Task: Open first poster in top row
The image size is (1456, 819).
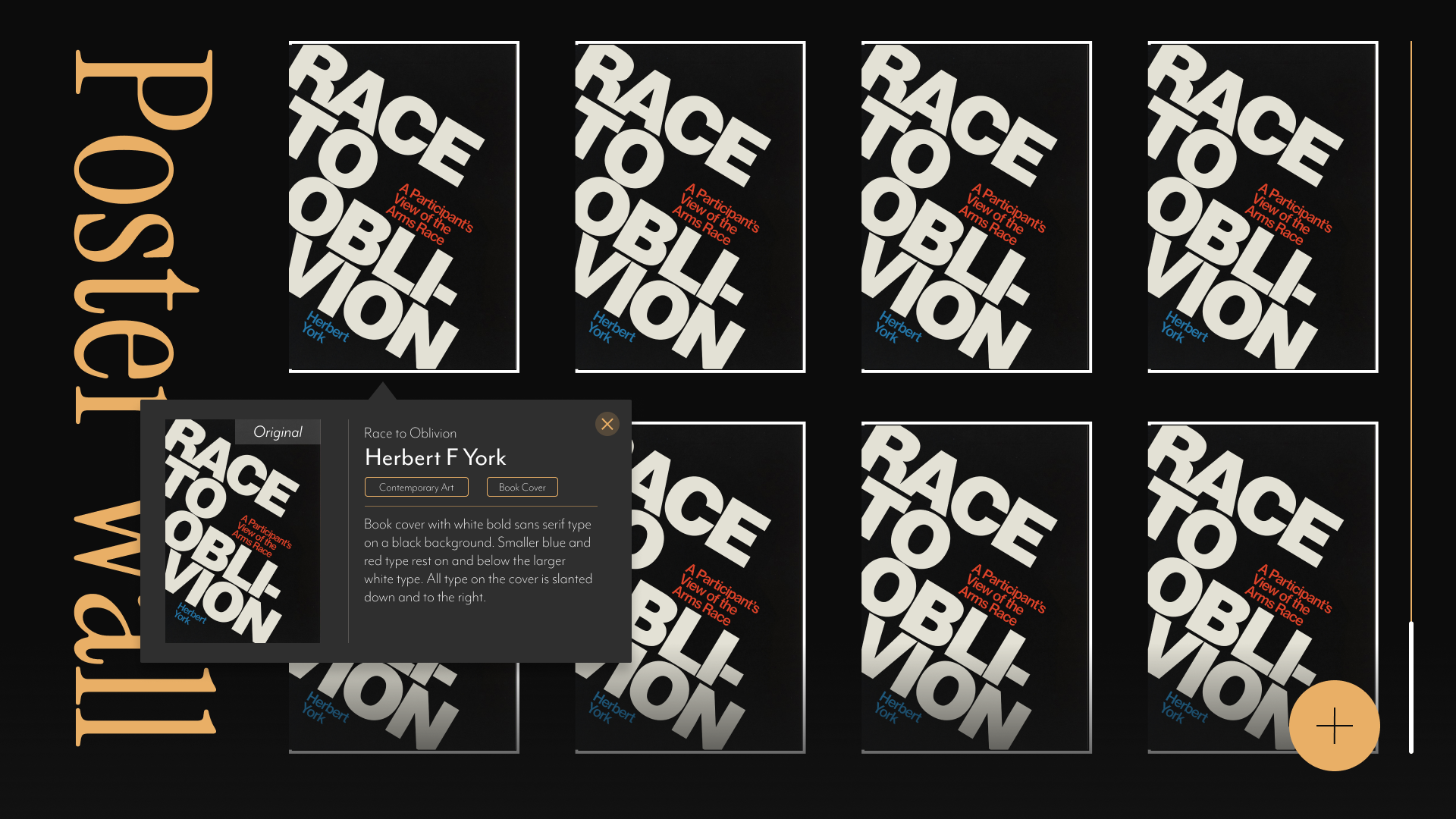Action: click(403, 206)
